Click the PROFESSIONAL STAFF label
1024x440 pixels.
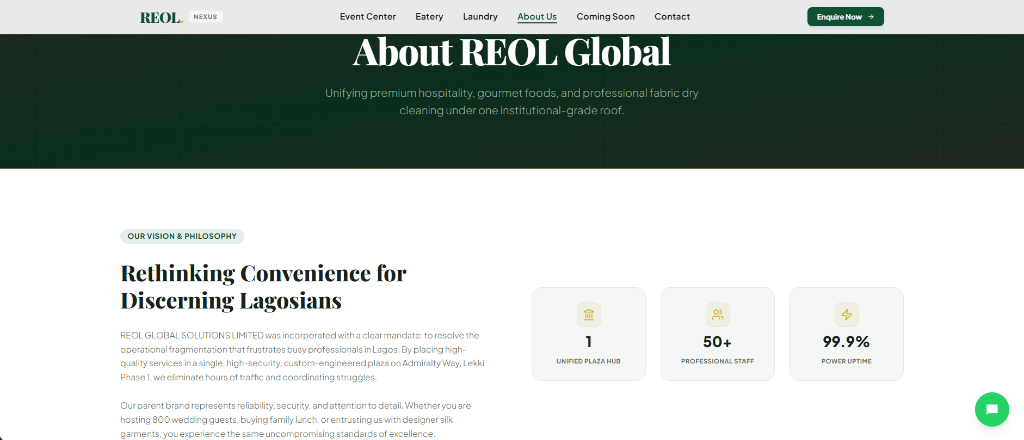(717, 361)
